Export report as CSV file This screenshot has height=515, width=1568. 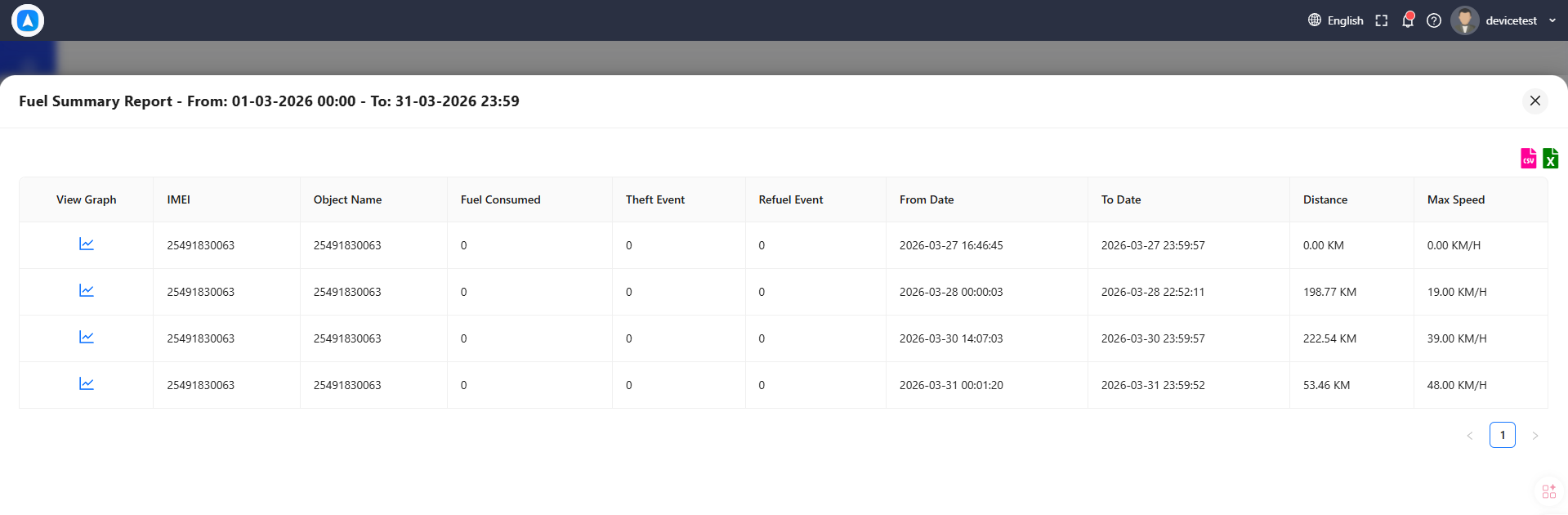1528,158
